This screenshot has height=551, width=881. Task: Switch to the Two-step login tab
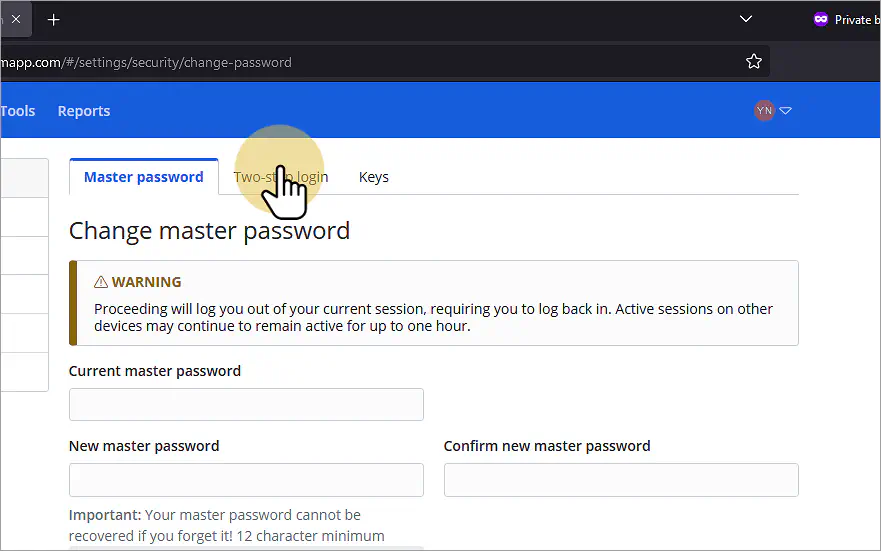pyautogui.click(x=281, y=177)
